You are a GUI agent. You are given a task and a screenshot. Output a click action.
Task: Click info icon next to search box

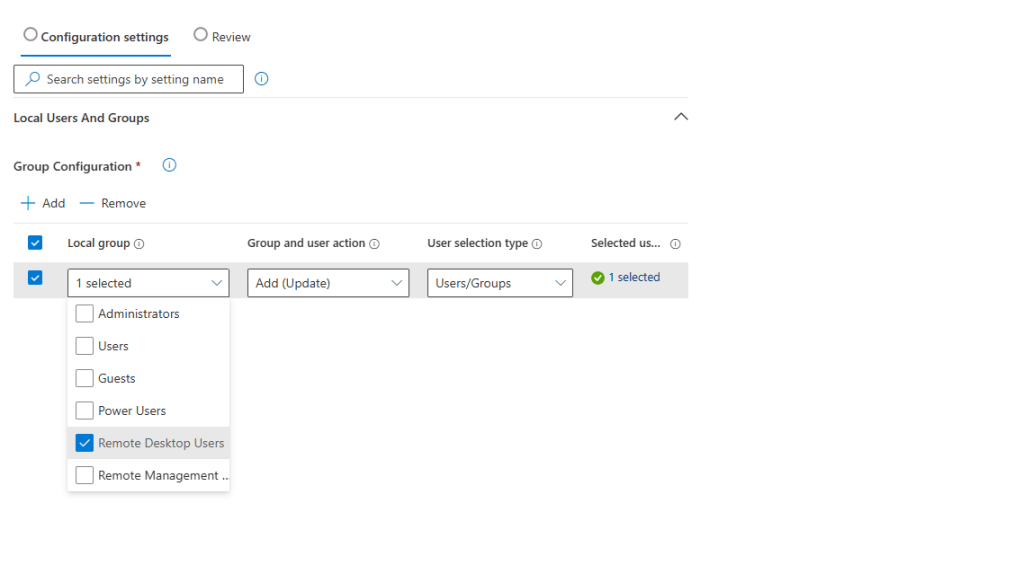pyautogui.click(x=262, y=79)
